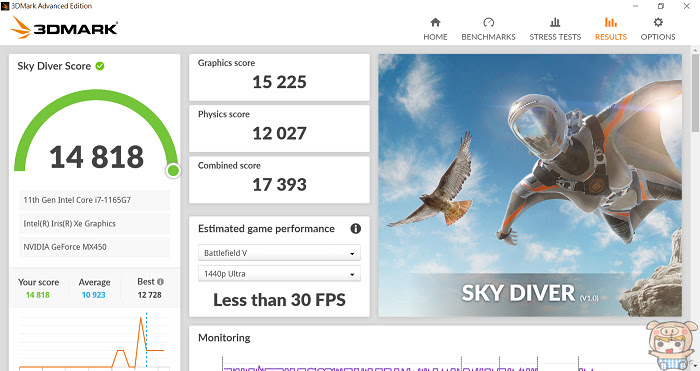Click the Combined score value 17 393
Image resolution: width=700 pixels, height=371 pixels.
coord(279,184)
